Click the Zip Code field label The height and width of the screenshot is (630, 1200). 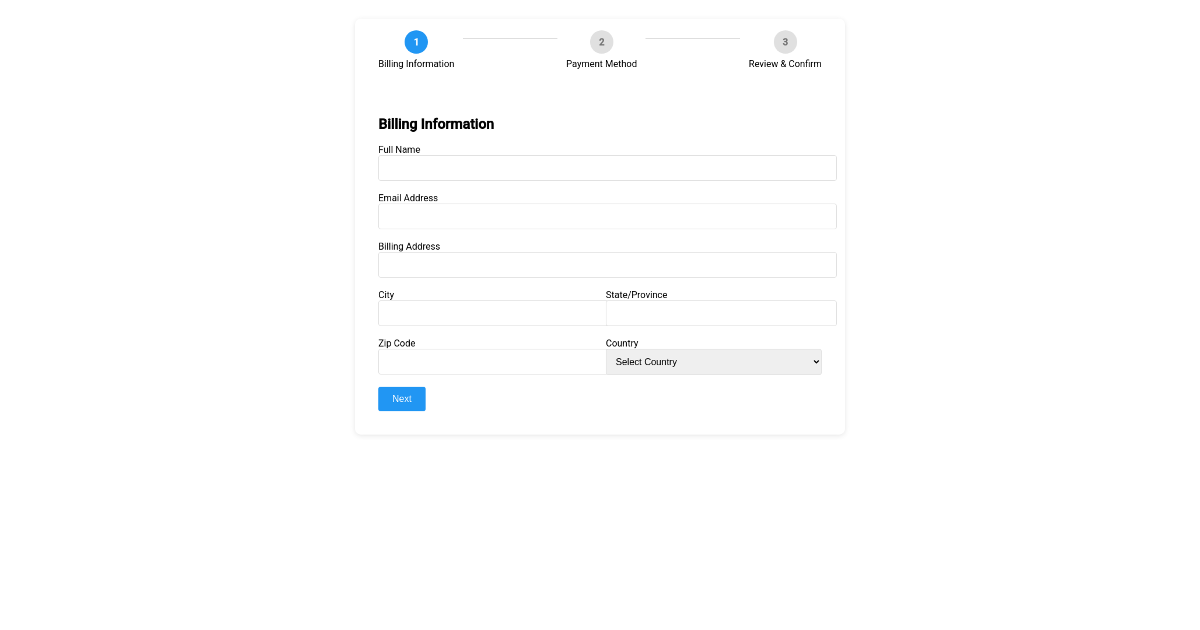click(397, 343)
